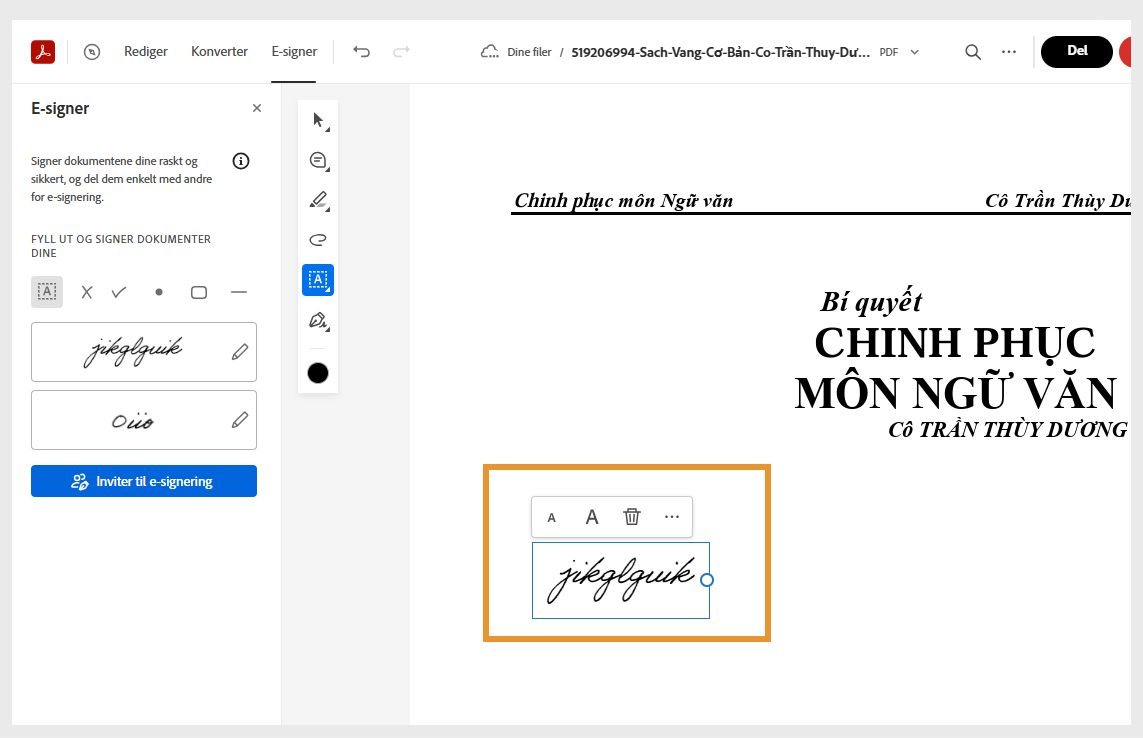Redo the last action
1143x738 pixels.
coord(401,52)
